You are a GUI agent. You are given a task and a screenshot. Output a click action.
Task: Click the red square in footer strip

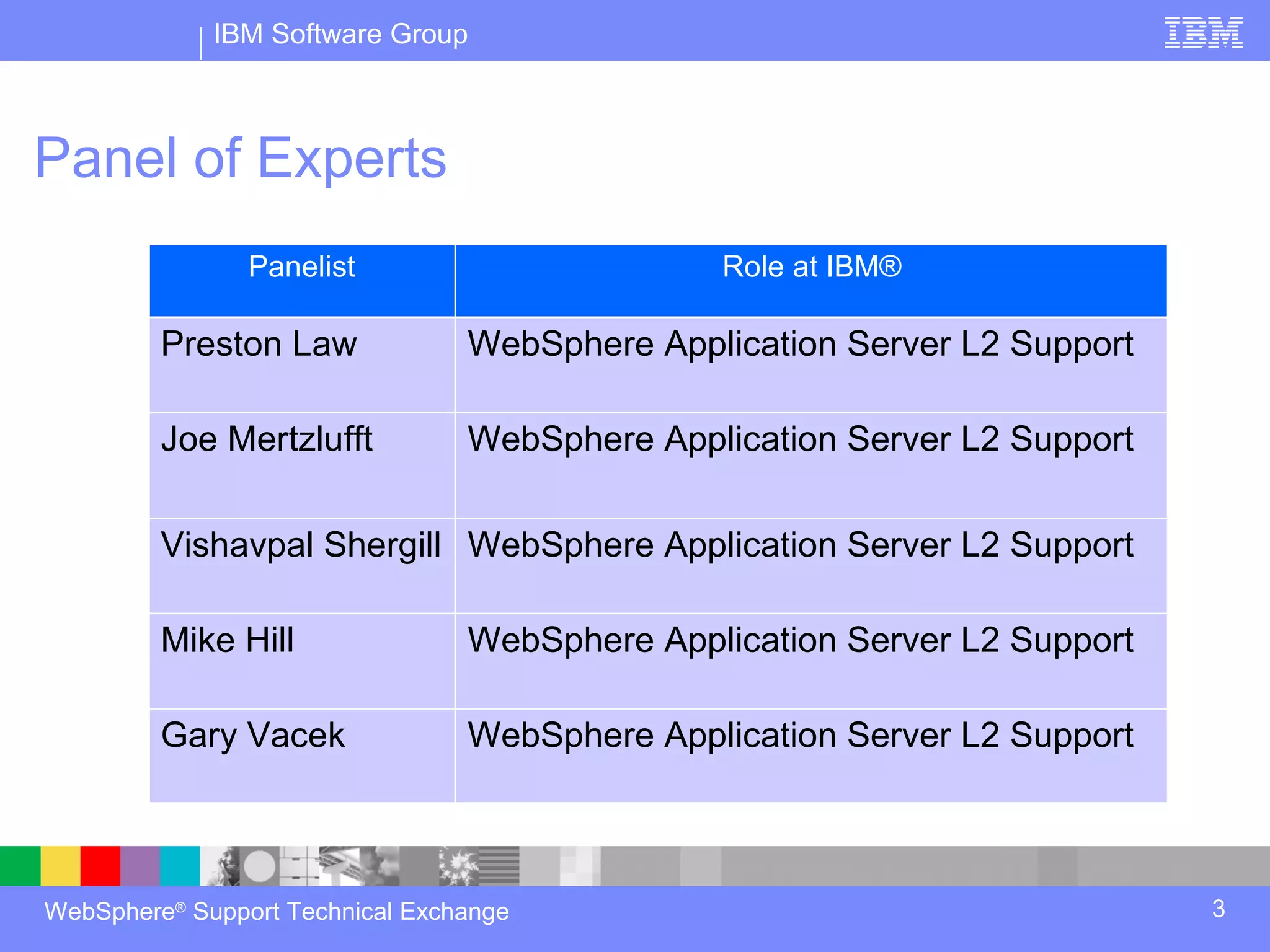[x=100, y=866]
